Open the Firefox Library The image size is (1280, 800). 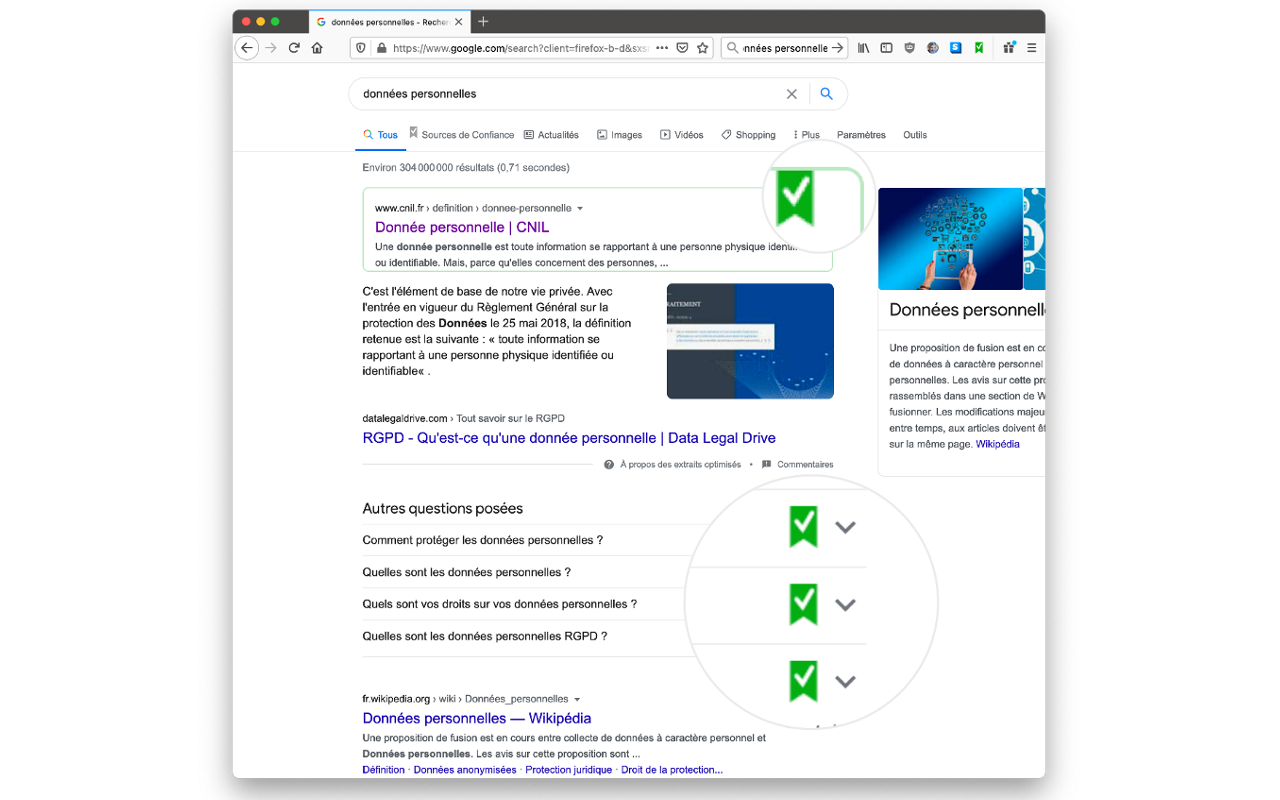pyautogui.click(x=863, y=48)
